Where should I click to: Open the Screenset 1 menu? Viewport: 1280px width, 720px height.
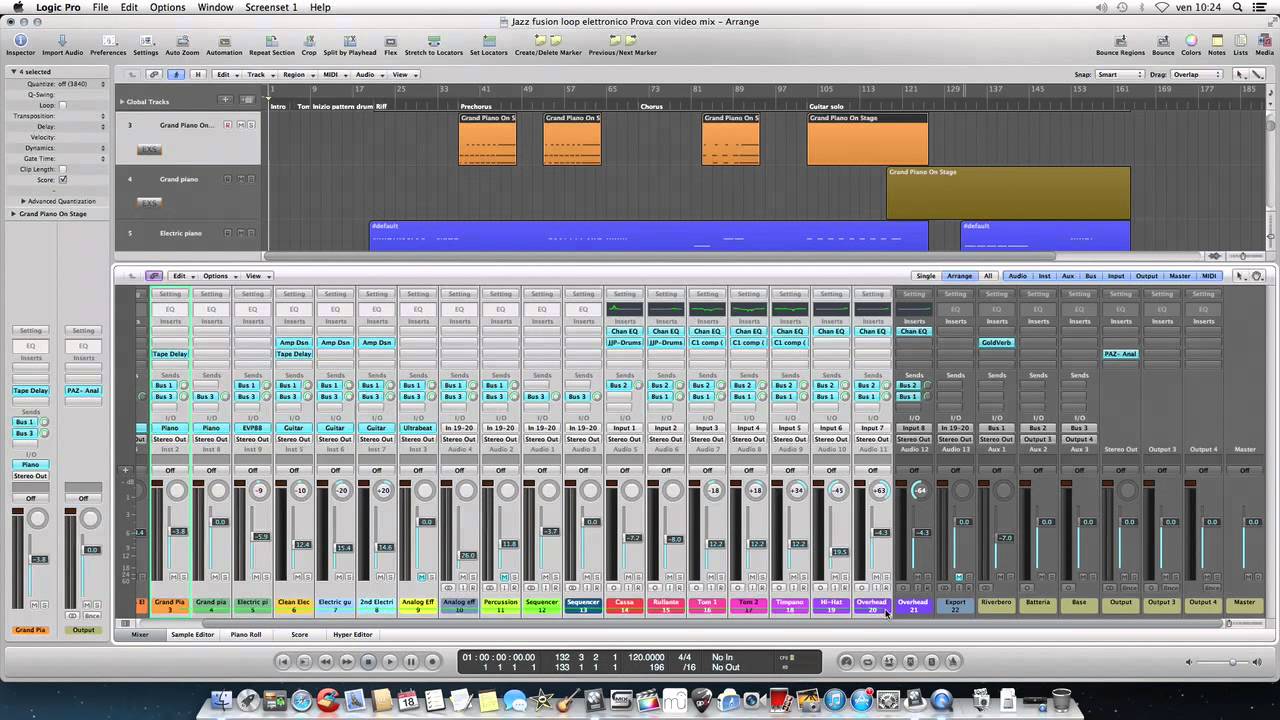click(x=271, y=7)
